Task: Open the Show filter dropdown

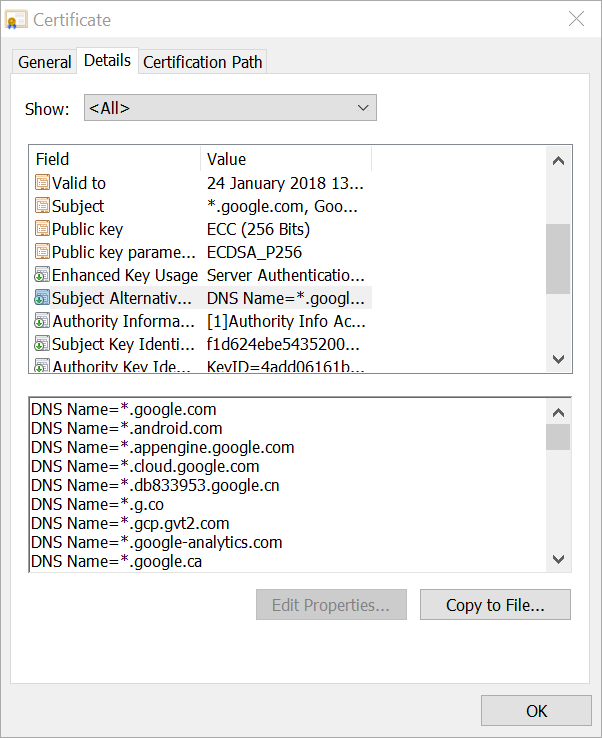Action: tap(230, 108)
